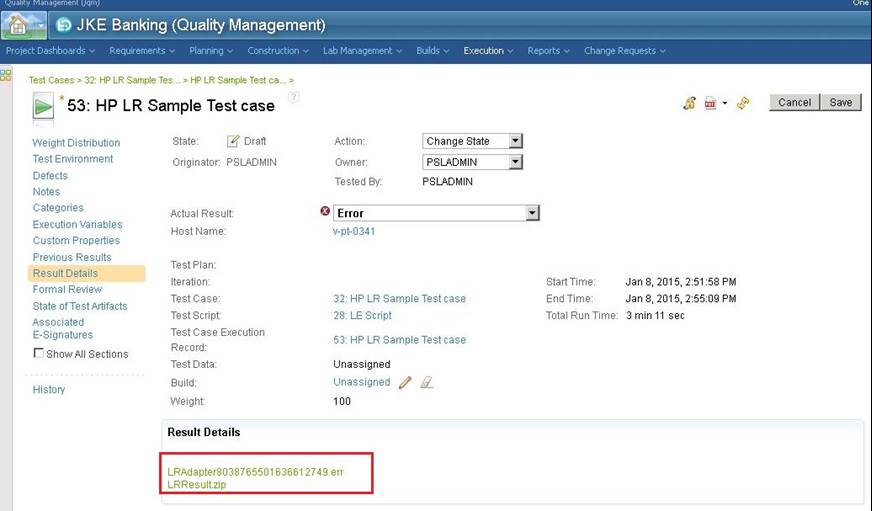This screenshot has height=511, width=872.
Task: Click the Draft state icon
Action: [x=233, y=141]
